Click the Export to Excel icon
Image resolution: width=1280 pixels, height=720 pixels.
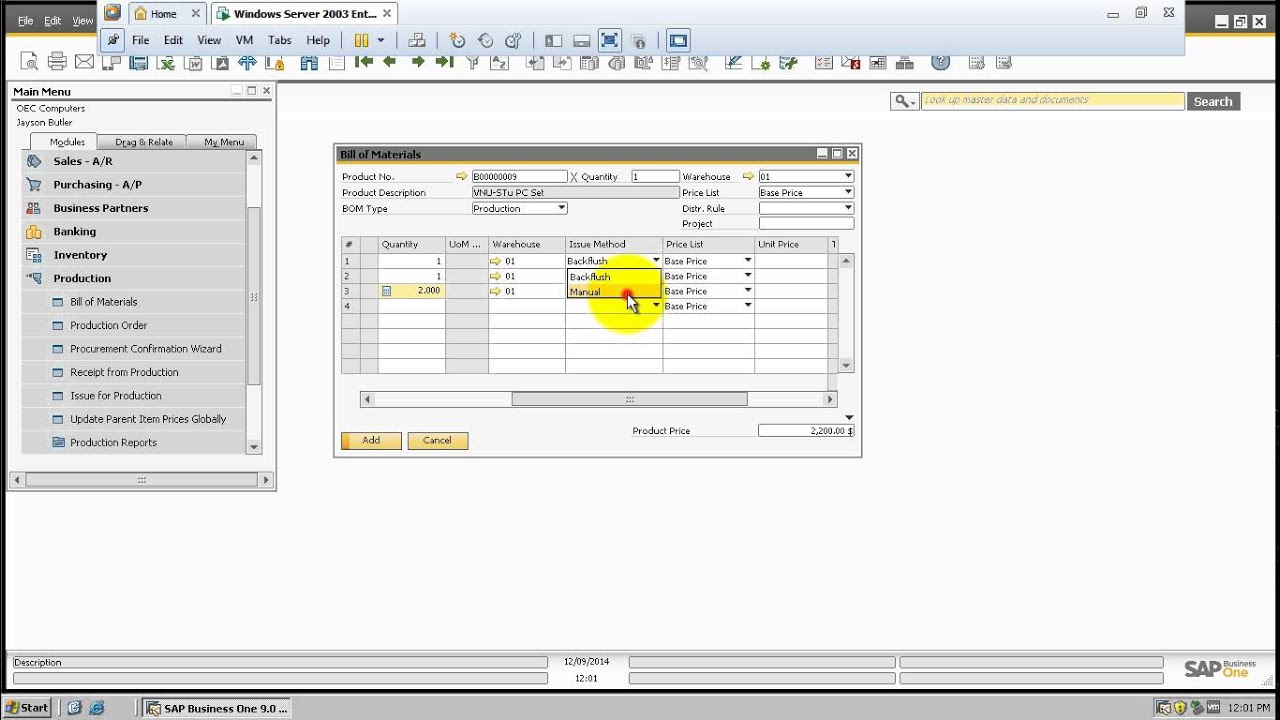(x=167, y=63)
